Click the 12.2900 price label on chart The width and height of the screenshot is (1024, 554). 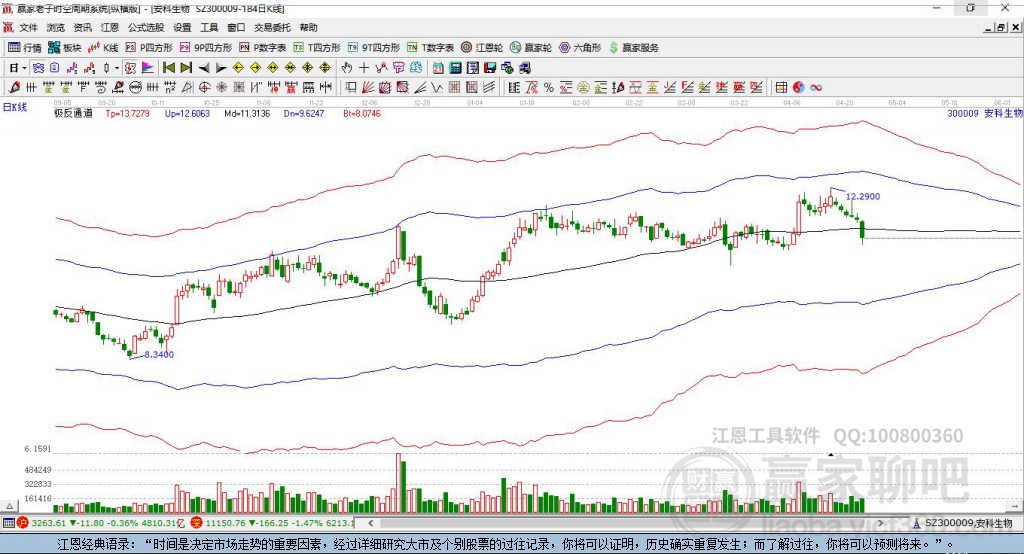coord(863,196)
